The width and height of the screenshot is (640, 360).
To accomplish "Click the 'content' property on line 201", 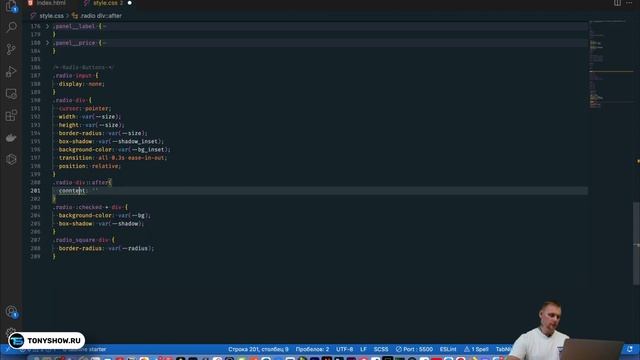I will (72, 191).
